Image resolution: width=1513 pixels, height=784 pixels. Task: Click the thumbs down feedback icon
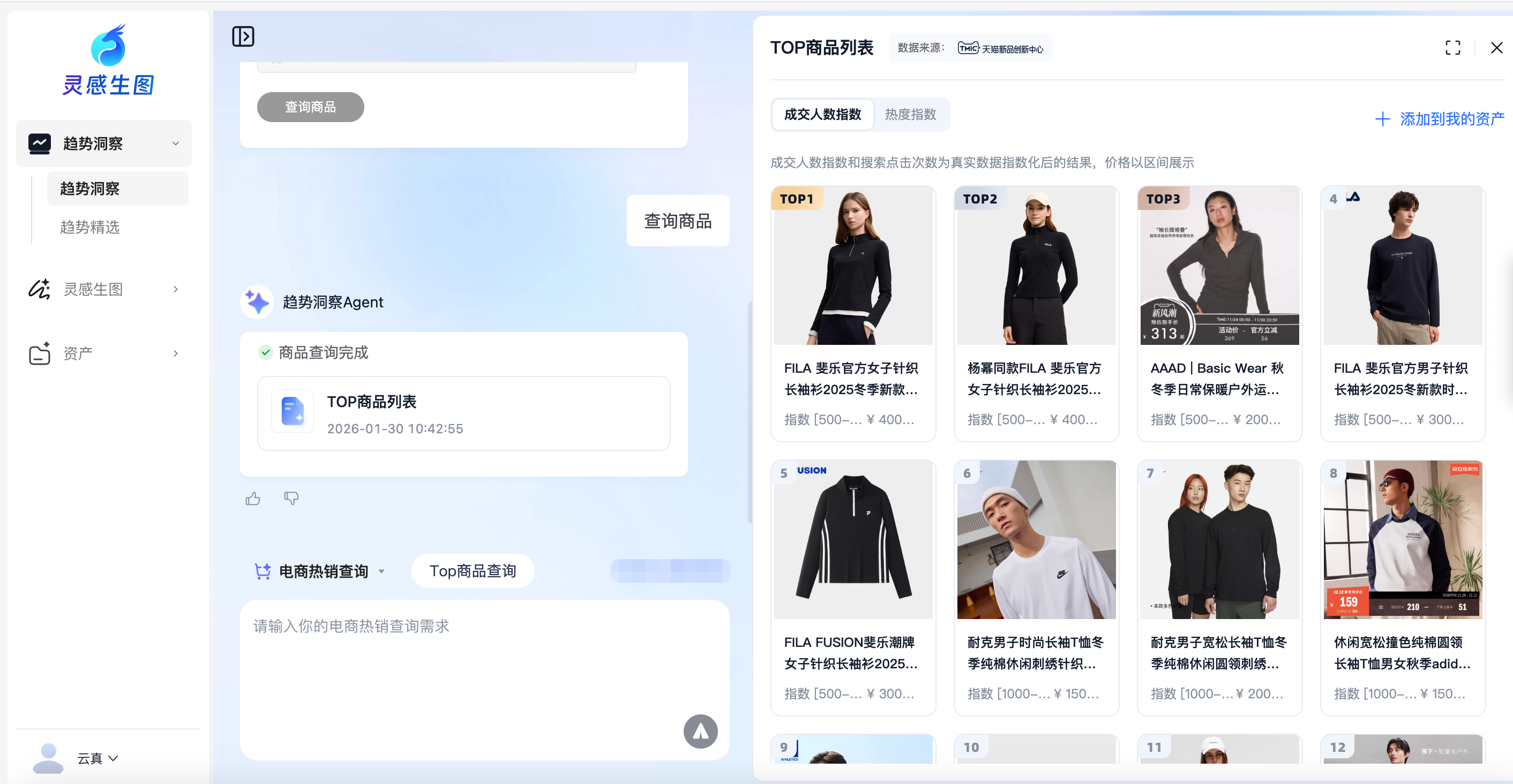pyautogui.click(x=291, y=499)
